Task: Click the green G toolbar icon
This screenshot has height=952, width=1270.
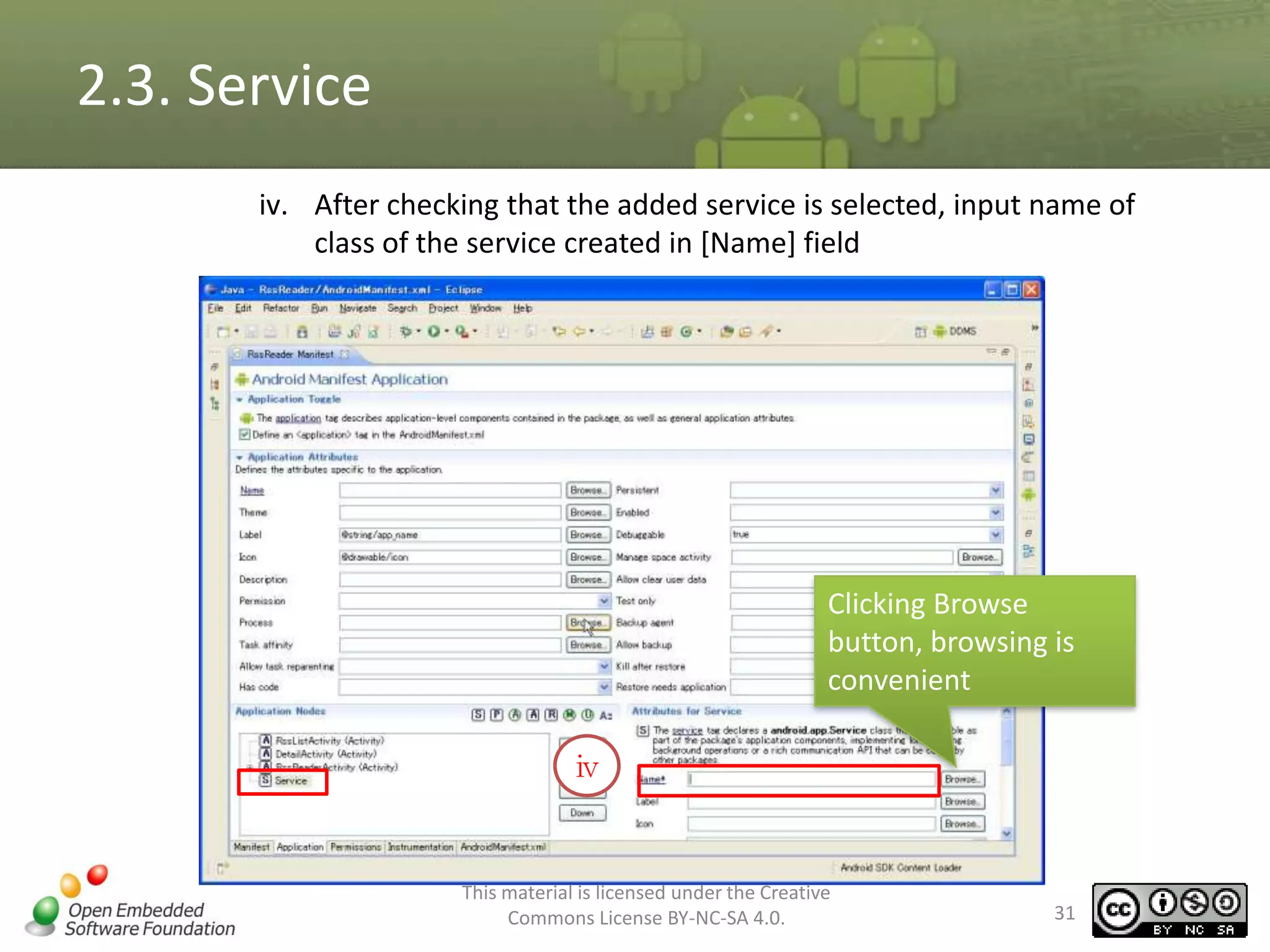Action: point(686,332)
